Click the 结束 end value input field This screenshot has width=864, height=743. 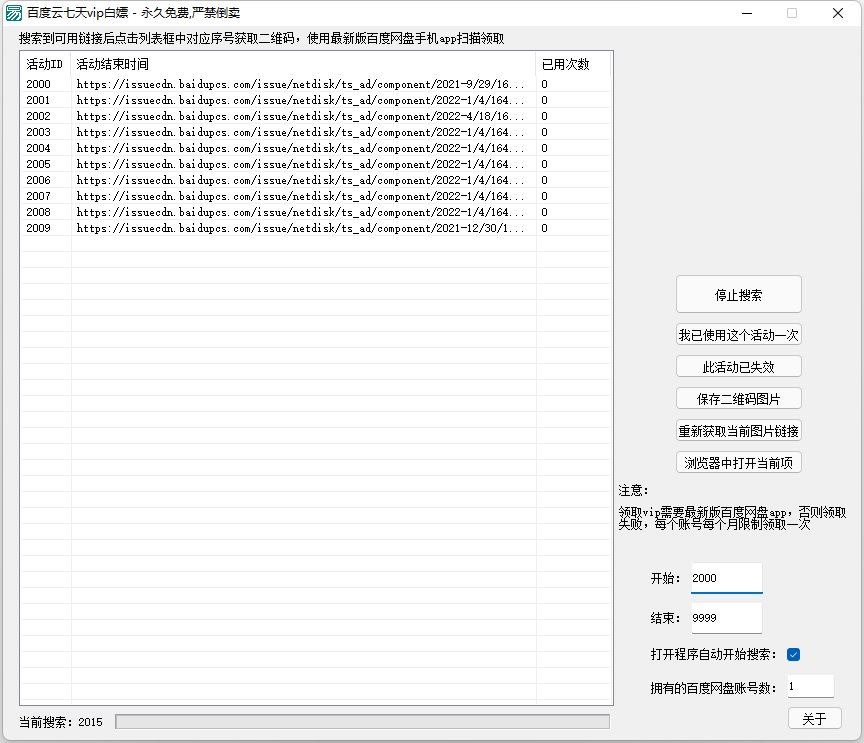726,617
